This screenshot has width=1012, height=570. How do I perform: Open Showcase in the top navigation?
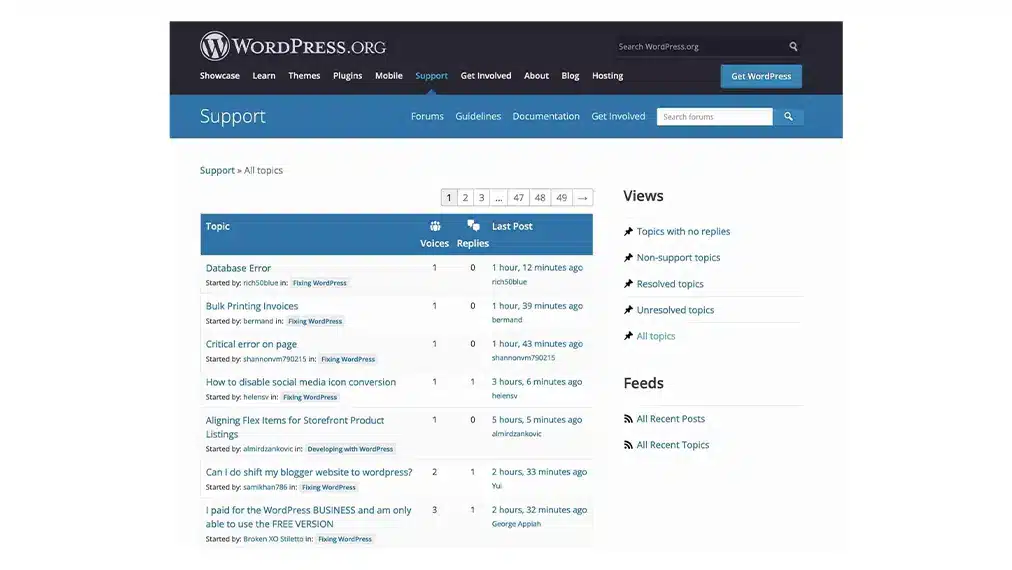tap(219, 76)
